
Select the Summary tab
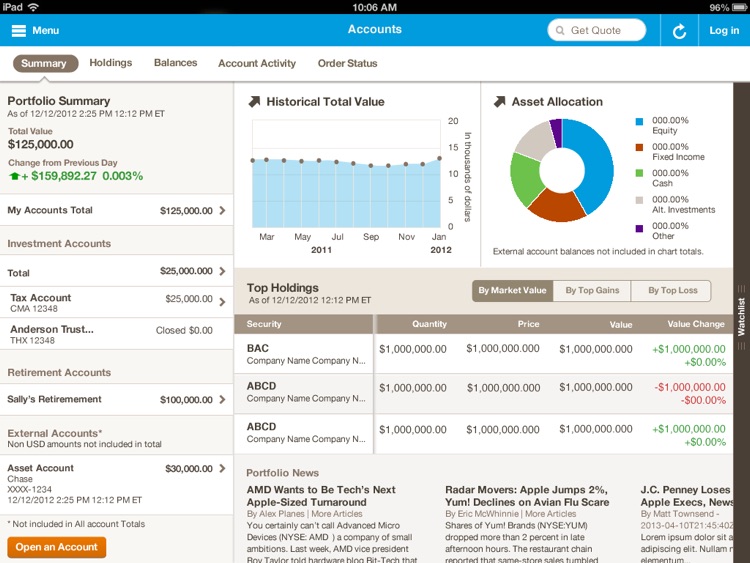[45, 63]
